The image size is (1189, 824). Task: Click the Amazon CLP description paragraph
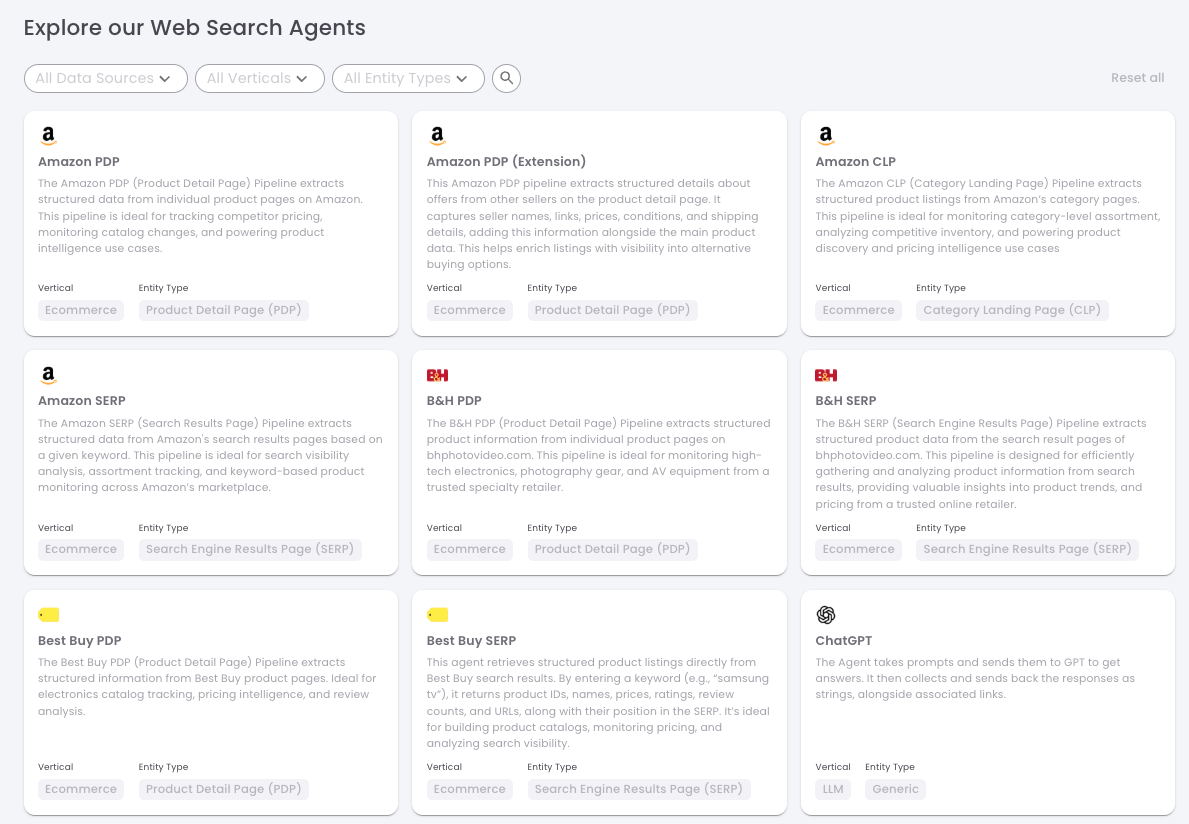point(988,216)
